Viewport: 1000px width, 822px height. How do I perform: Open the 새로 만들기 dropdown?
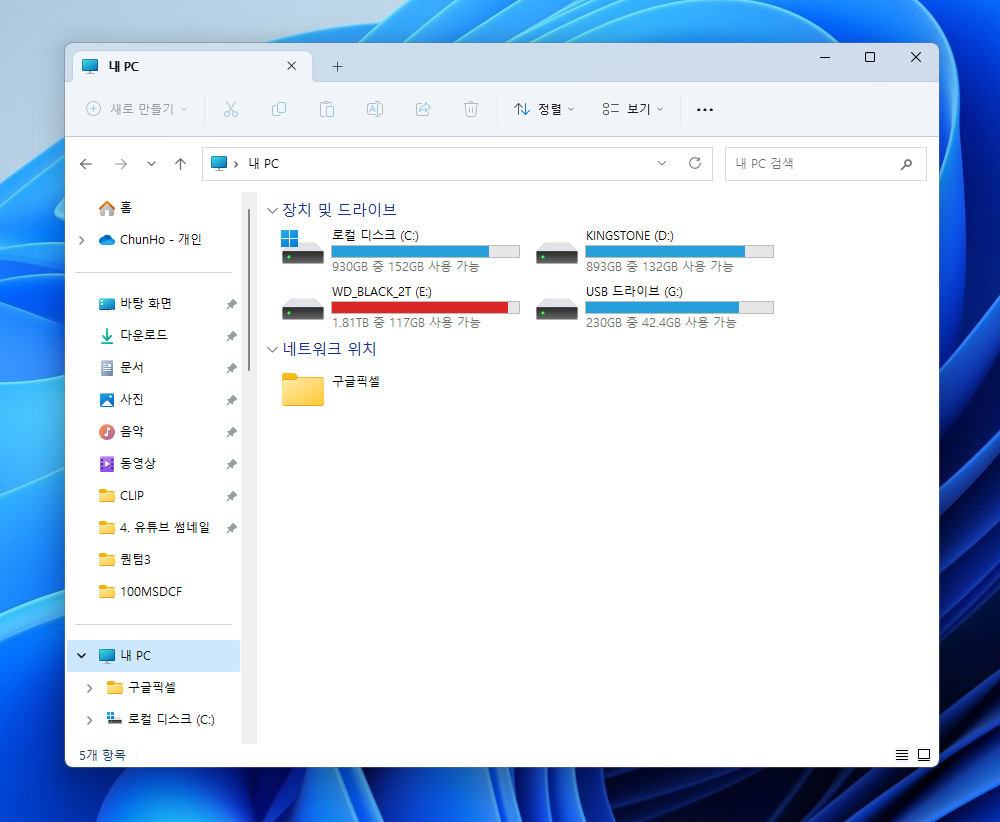tap(136, 109)
